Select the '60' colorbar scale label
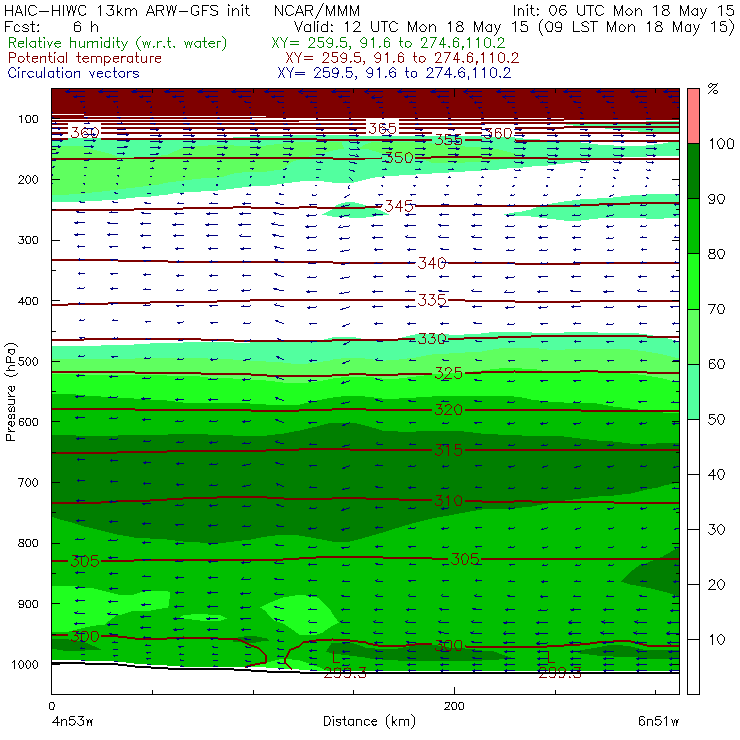Screen dimensions: 740x740 (716, 364)
